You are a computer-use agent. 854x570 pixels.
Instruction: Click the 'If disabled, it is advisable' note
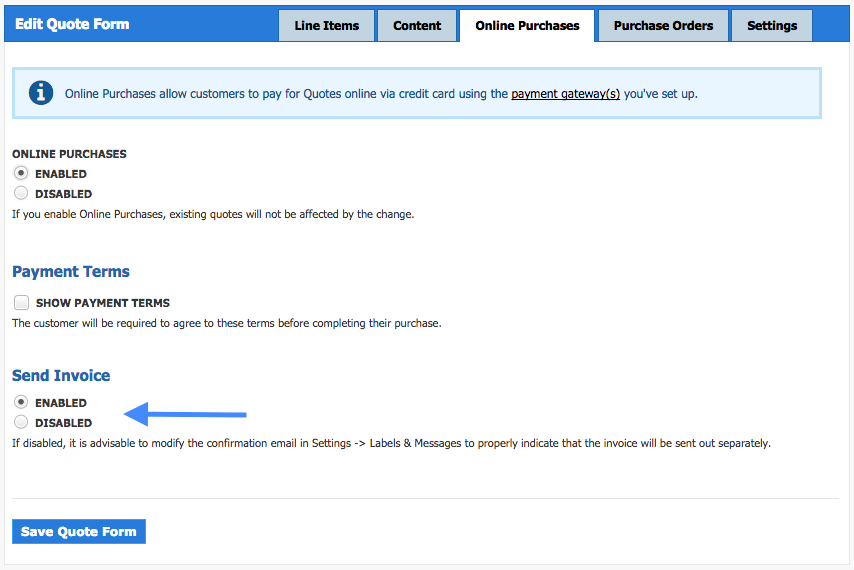[391, 443]
